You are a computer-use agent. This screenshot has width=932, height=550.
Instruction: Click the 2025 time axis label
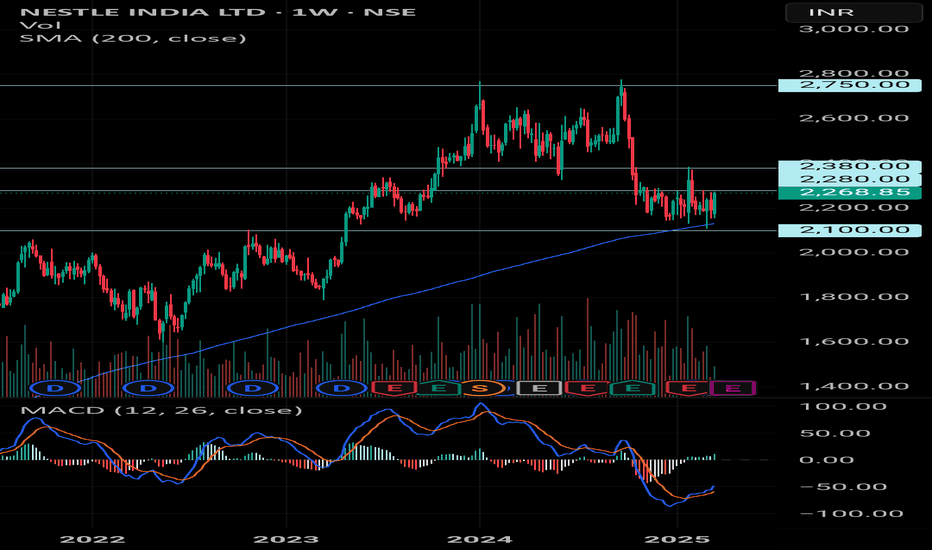[677, 539]
